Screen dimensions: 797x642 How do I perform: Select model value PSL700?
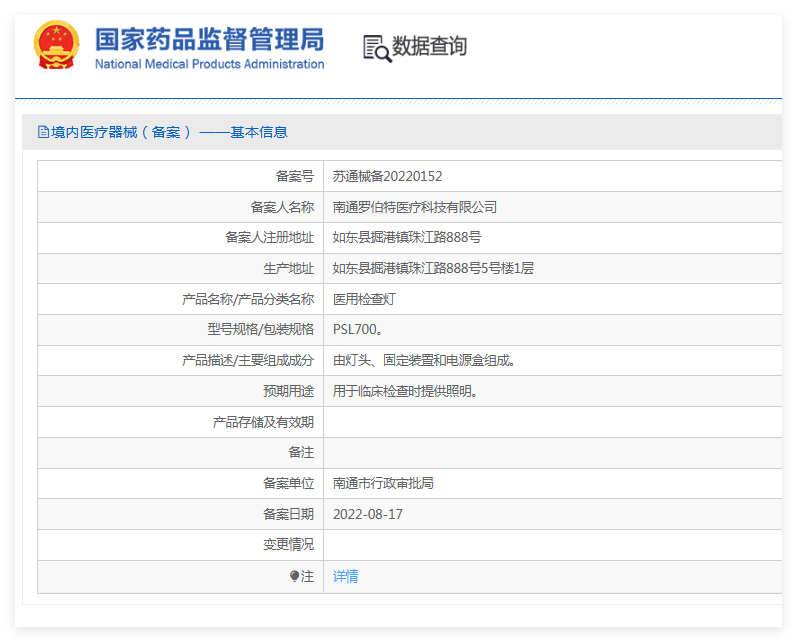coord(357,329)
